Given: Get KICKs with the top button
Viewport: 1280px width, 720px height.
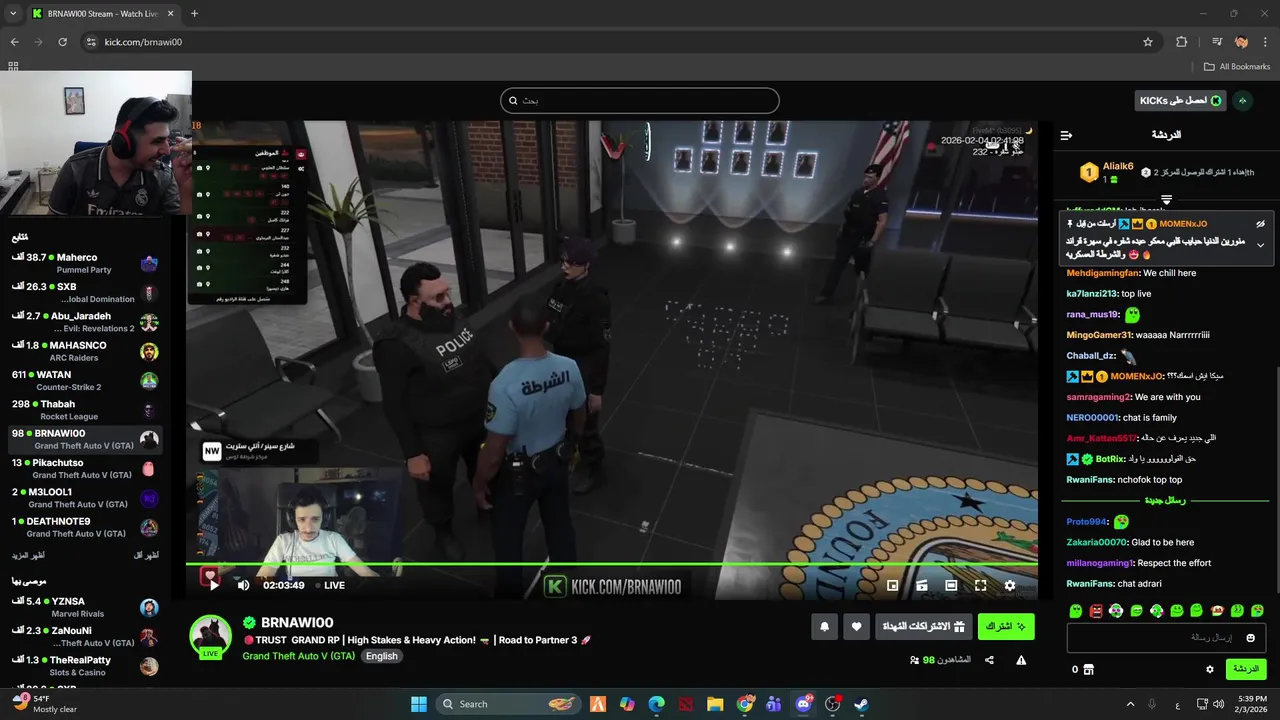Looking at the screenshot, I should tap(1180, 101).
